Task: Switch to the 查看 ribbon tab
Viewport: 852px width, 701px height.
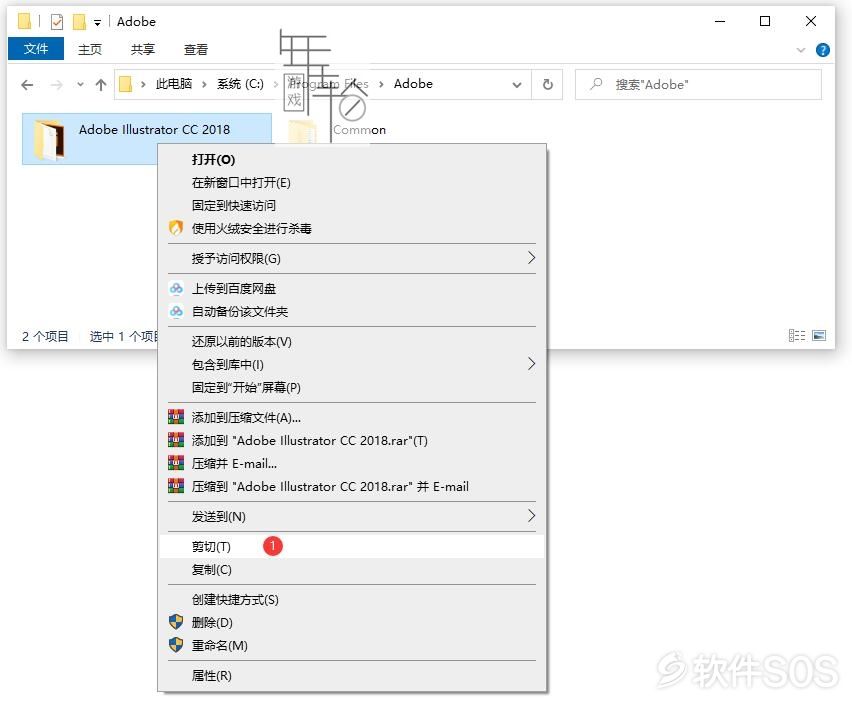Action: pos(196,49)
